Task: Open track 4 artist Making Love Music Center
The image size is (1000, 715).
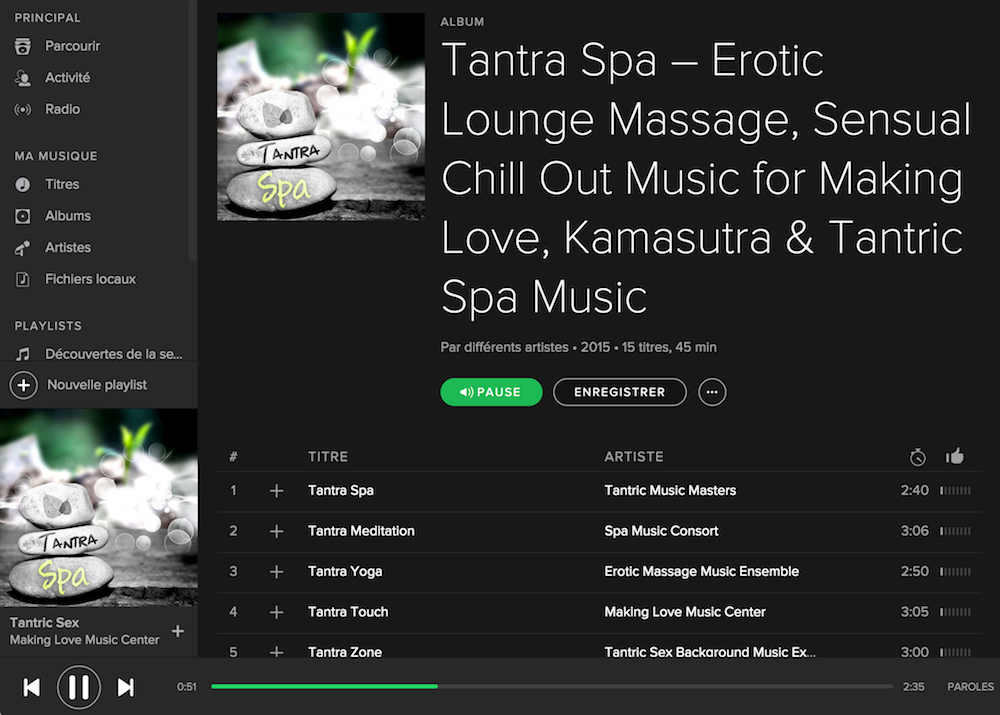Action: tap(685, 612)
